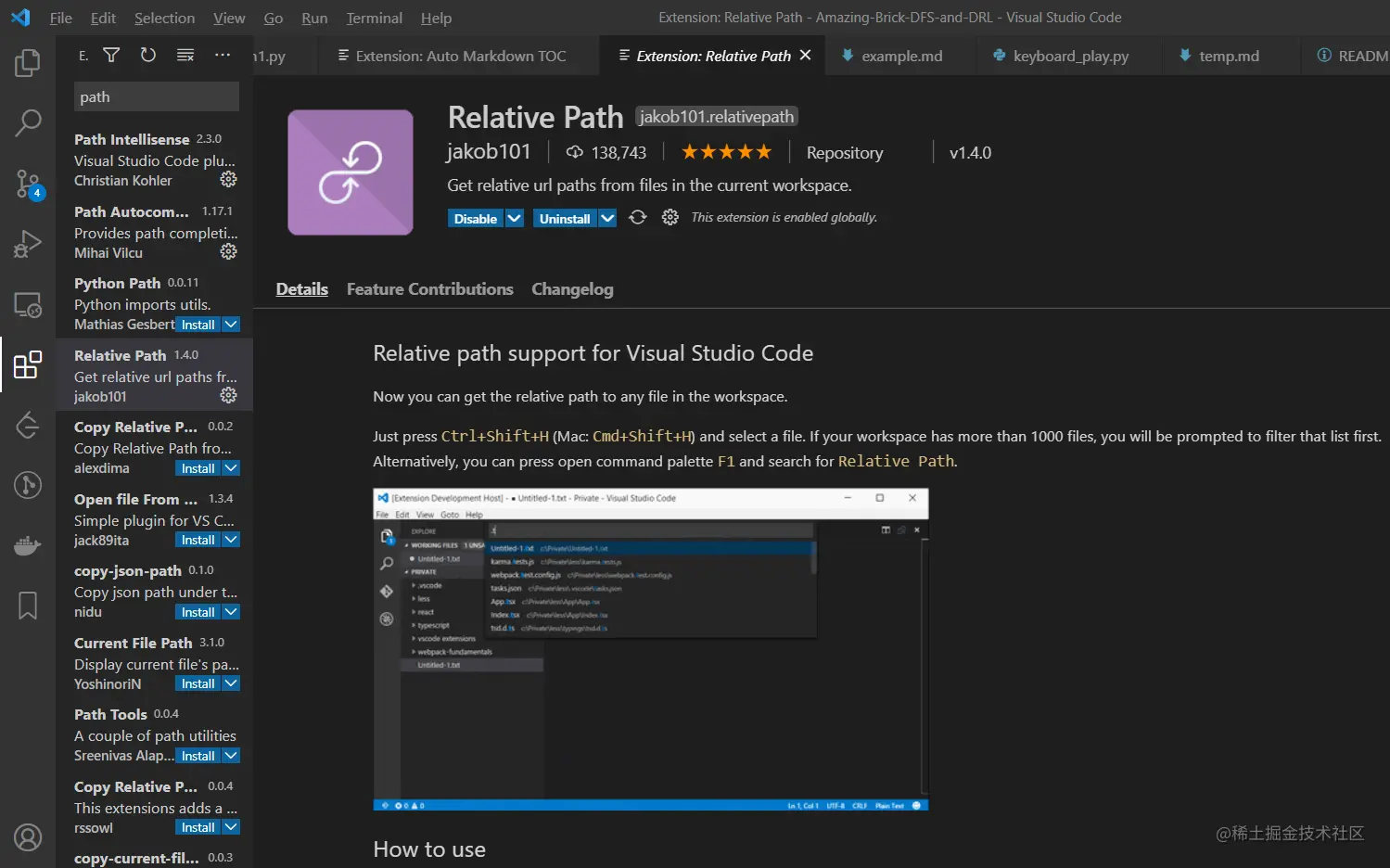Open the Docker view in activity bar

28,545
